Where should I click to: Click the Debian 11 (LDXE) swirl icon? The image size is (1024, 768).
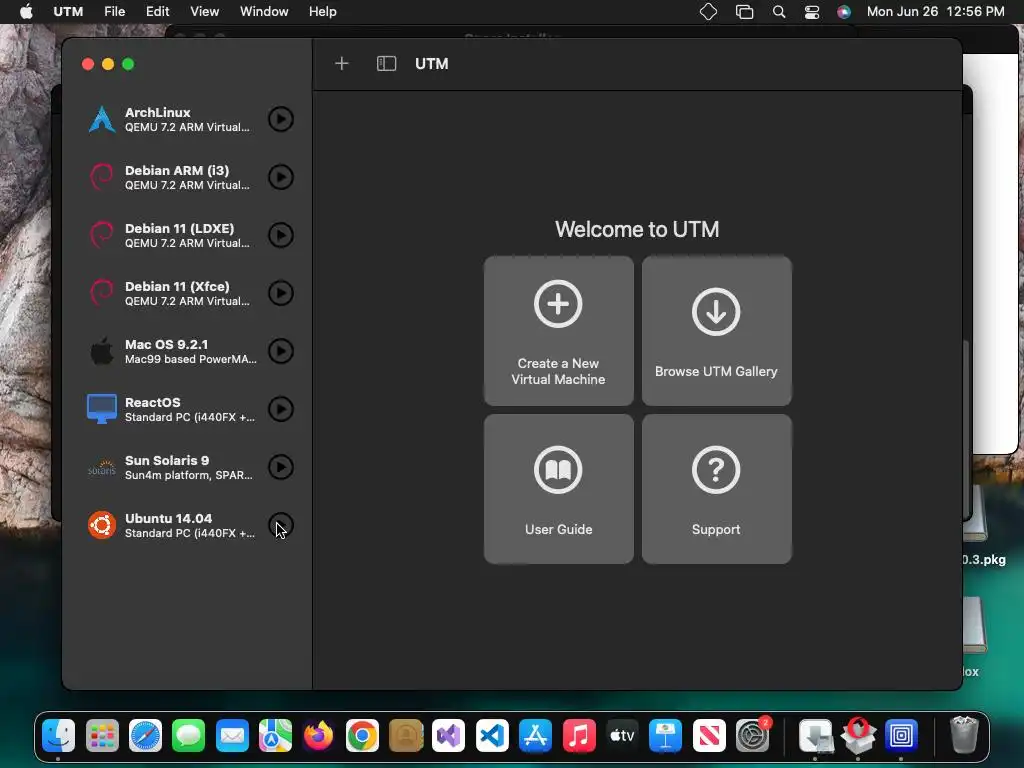pos(102,235)
